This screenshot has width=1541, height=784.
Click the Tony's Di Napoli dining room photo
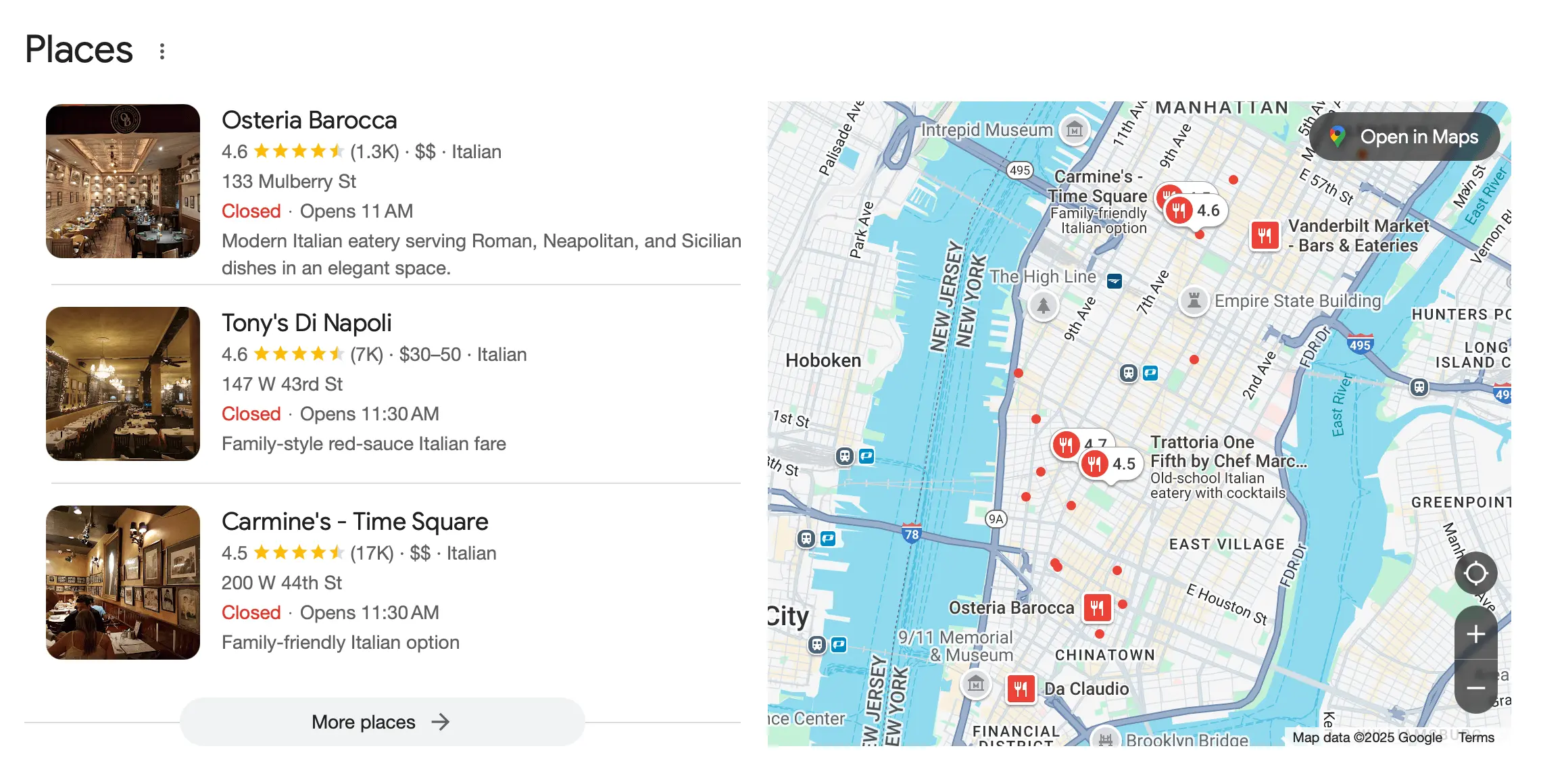[x=123, y=384]
